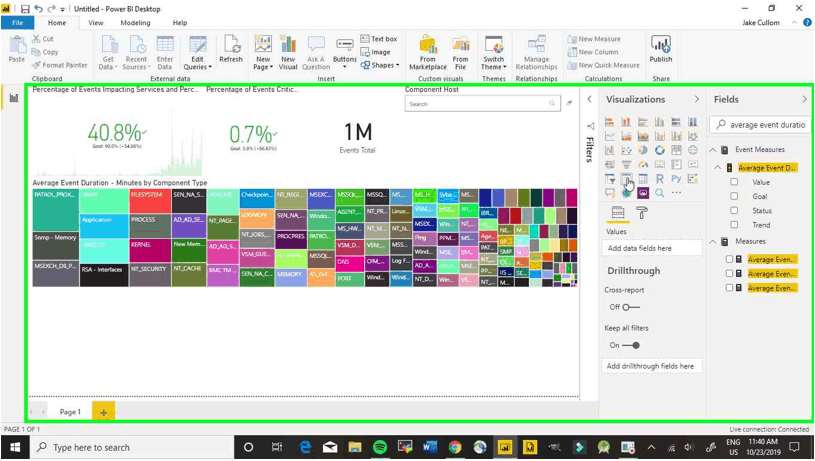Choose the waterfall chart visual
815x461 pixels.
point(610,150)
